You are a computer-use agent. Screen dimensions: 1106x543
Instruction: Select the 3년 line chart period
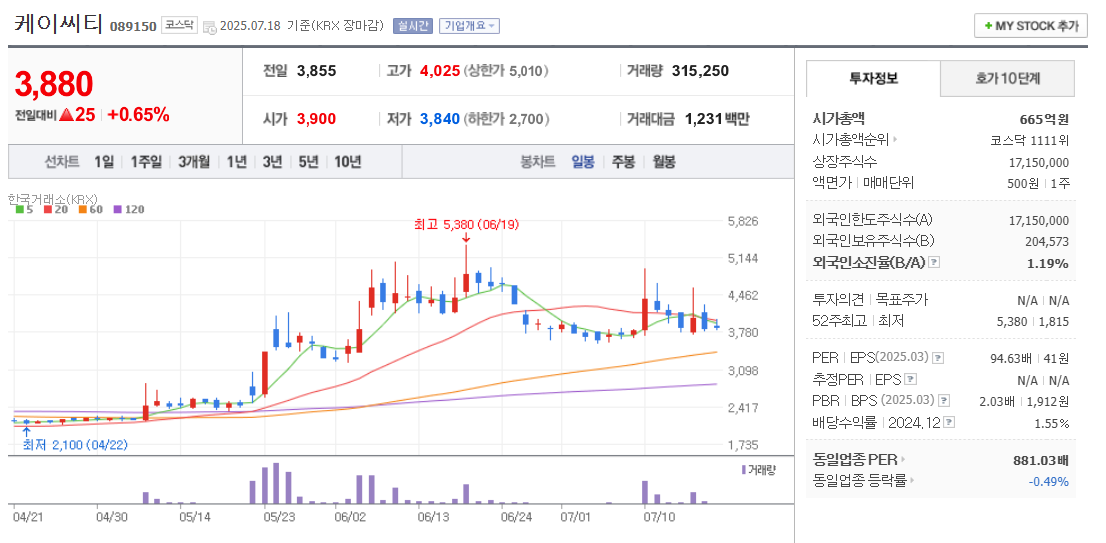tap(272, 161)
